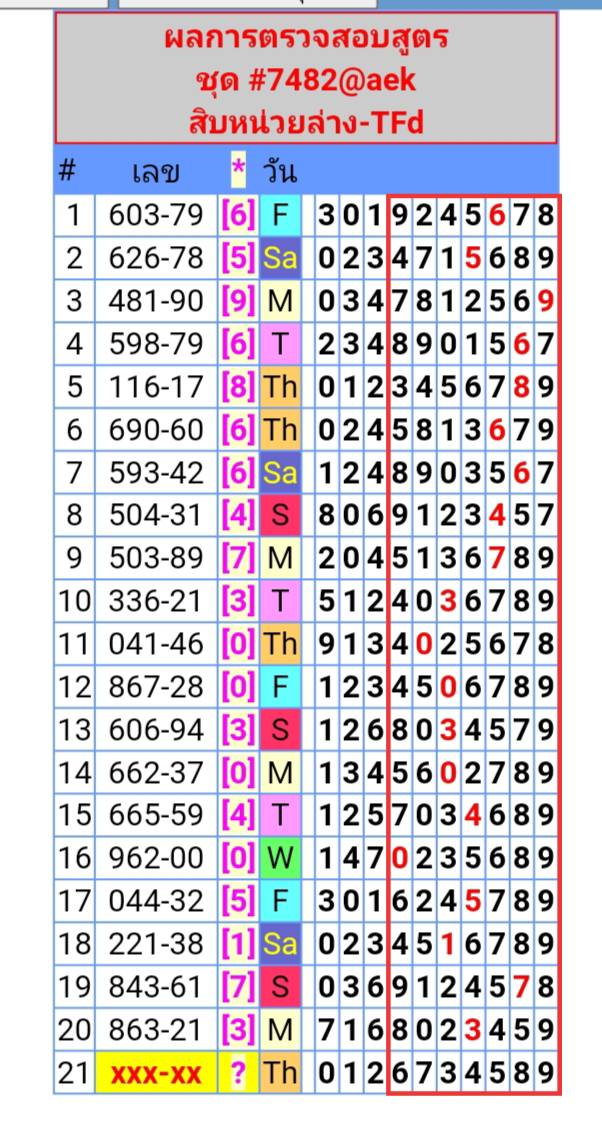Select the [1] result marker
Screen dimensions: 602x1136
coord(238,945)
